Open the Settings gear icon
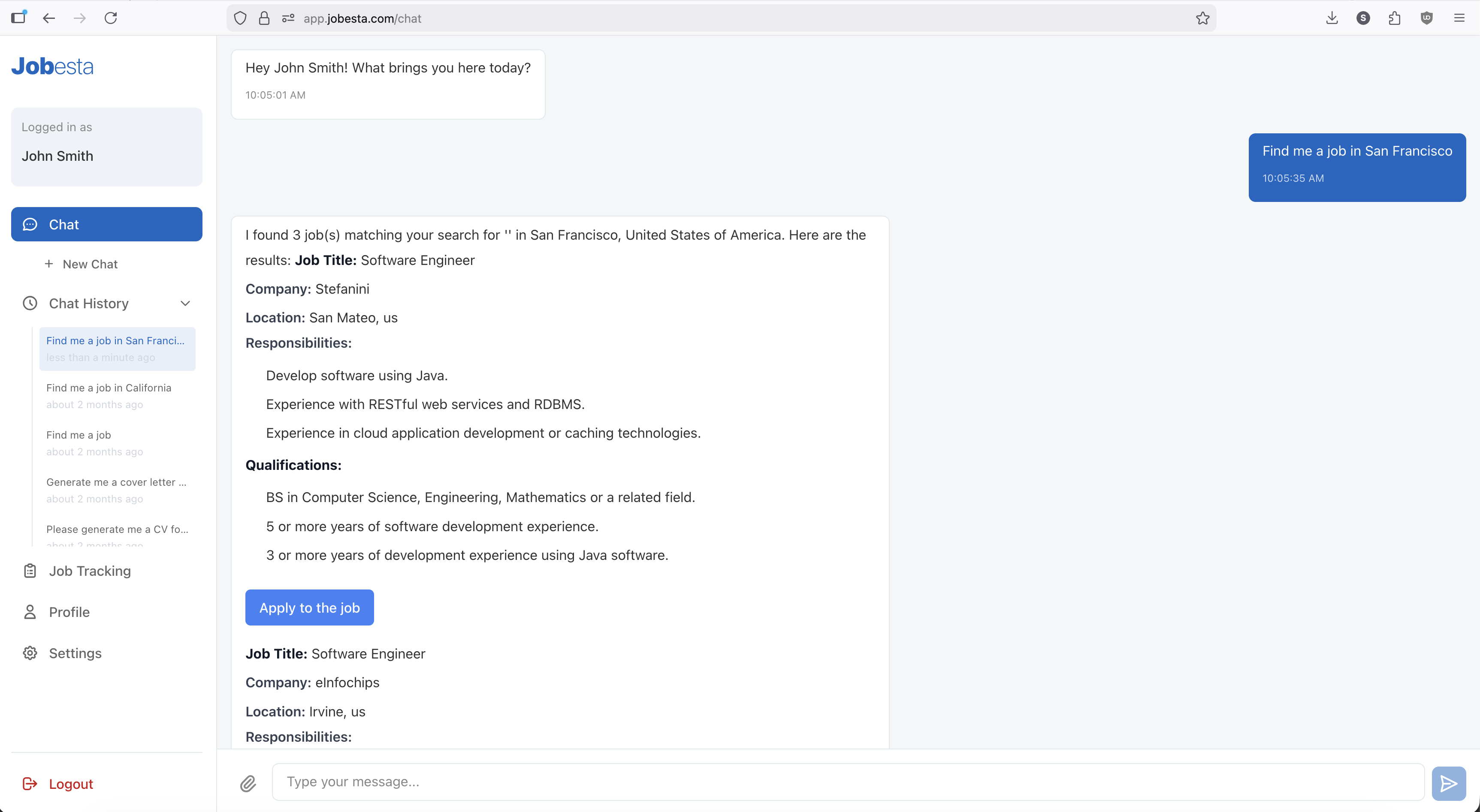The width and height of the screenshot is (1480, 812). pyautogui.click(x=30, y=653)
